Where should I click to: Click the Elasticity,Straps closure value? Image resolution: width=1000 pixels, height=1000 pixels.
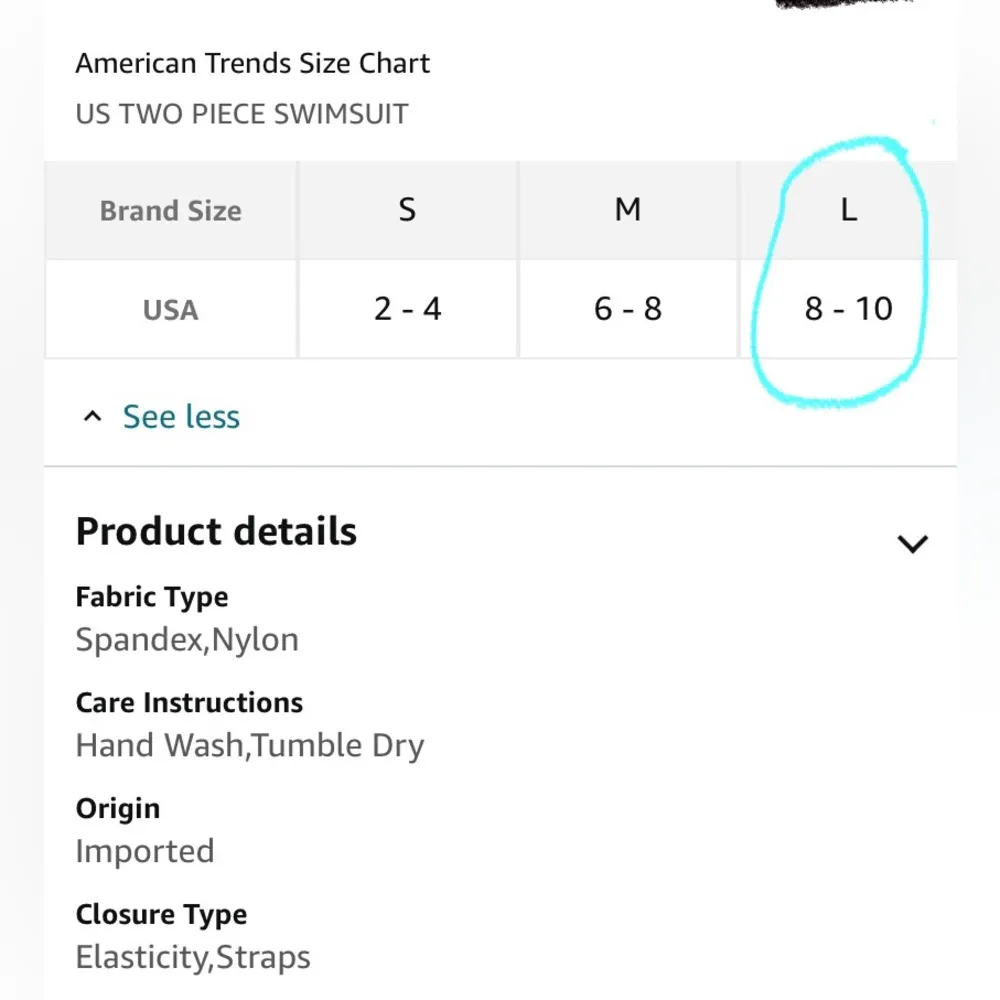pyautogui.click(x=193, y=957)
